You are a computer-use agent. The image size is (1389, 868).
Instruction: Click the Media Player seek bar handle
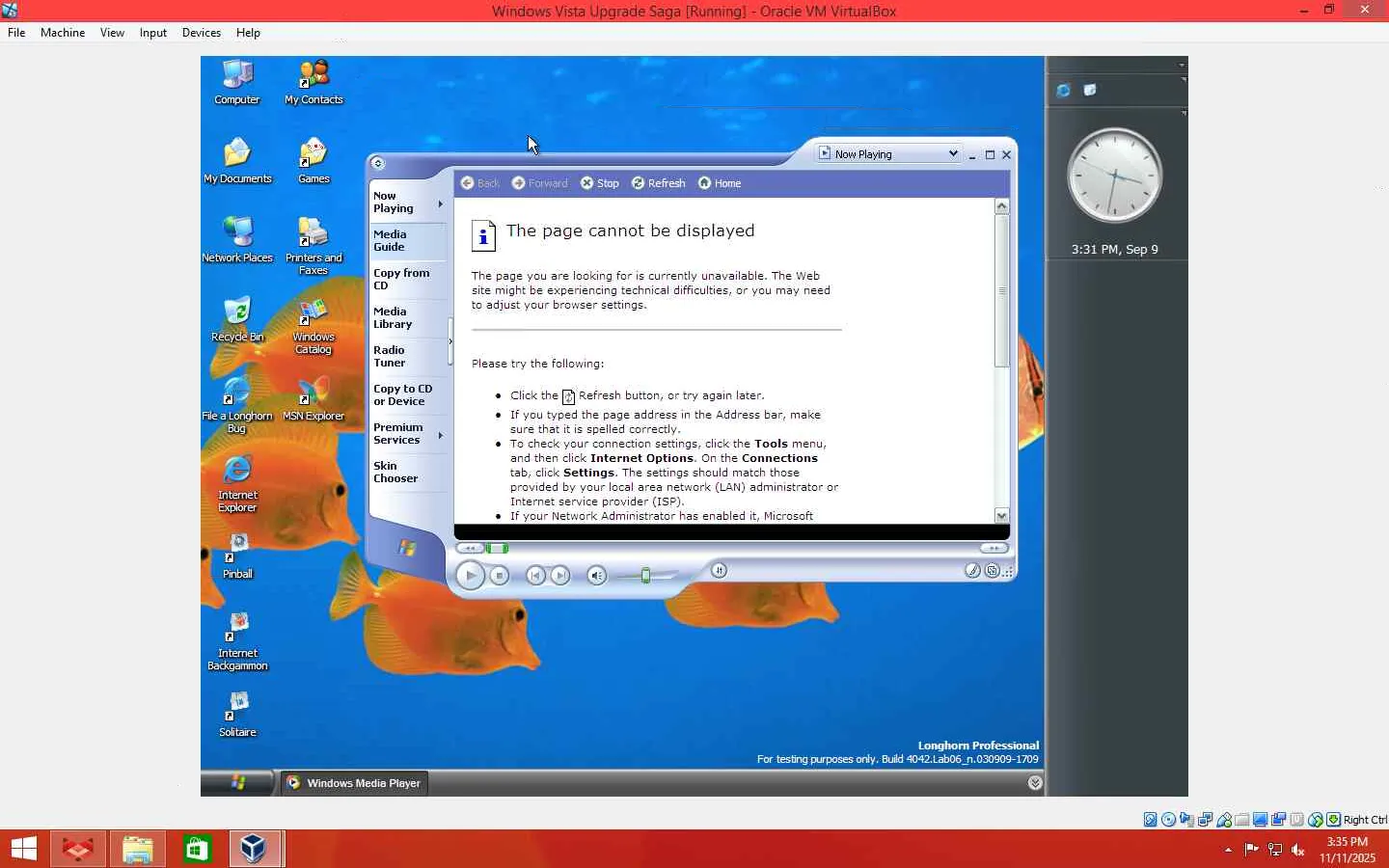click(497, 549)
